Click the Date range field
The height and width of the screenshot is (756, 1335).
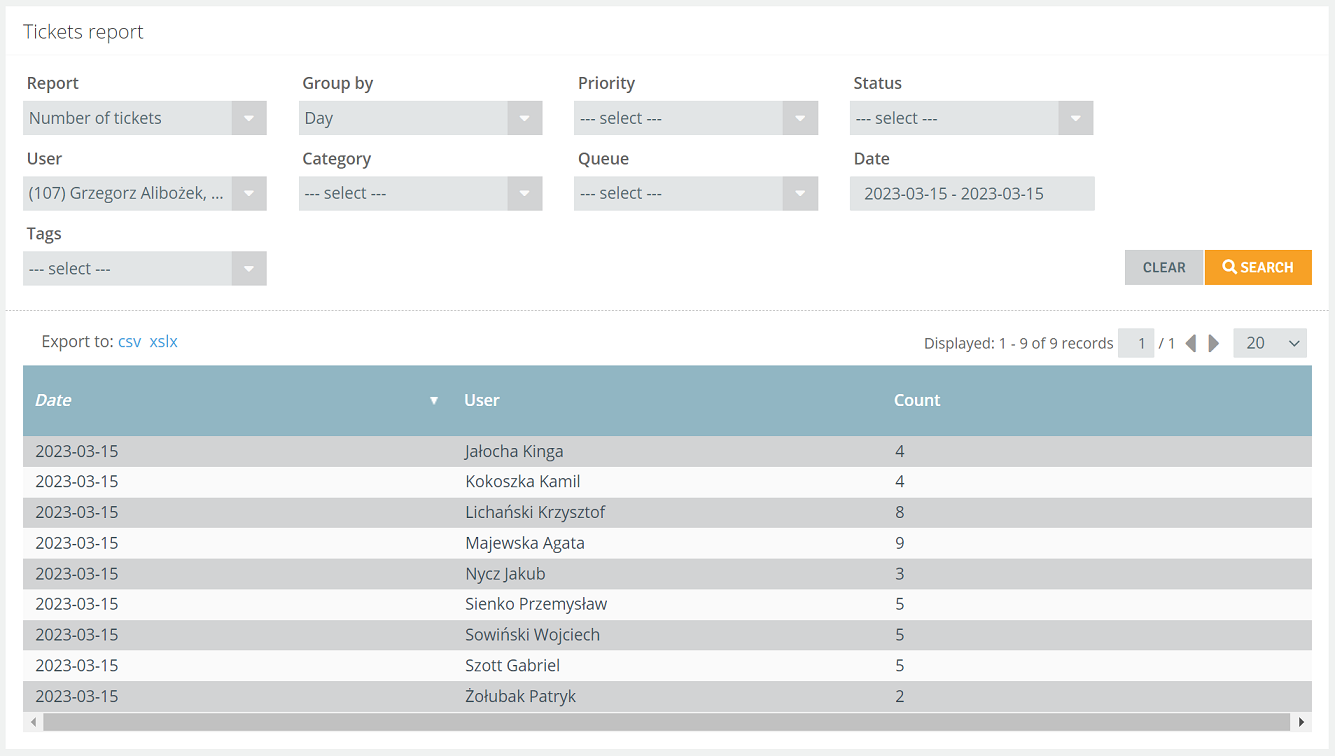(x=972, y=193)
